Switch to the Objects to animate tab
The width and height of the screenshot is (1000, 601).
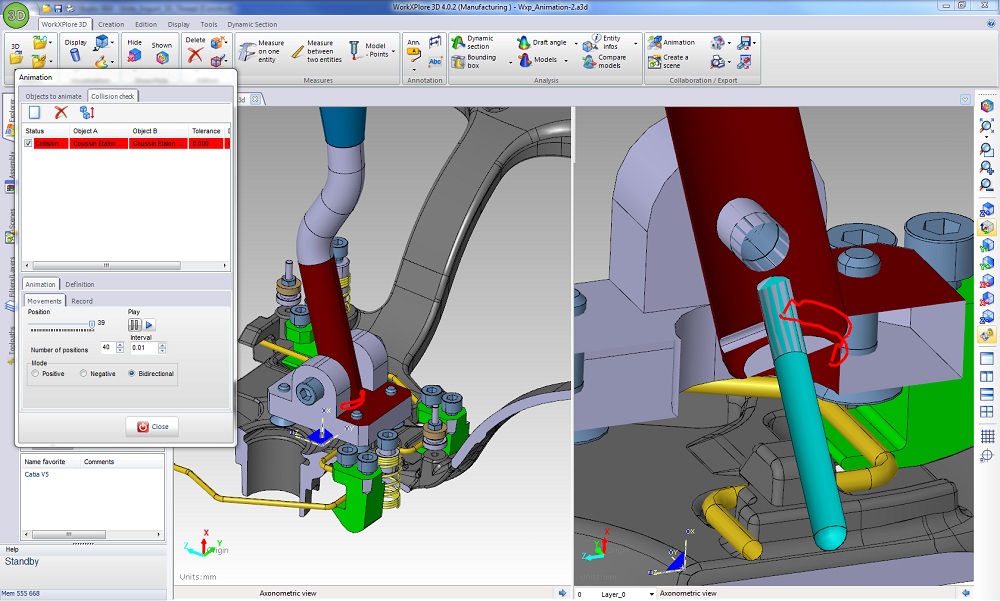coord(54,96)
